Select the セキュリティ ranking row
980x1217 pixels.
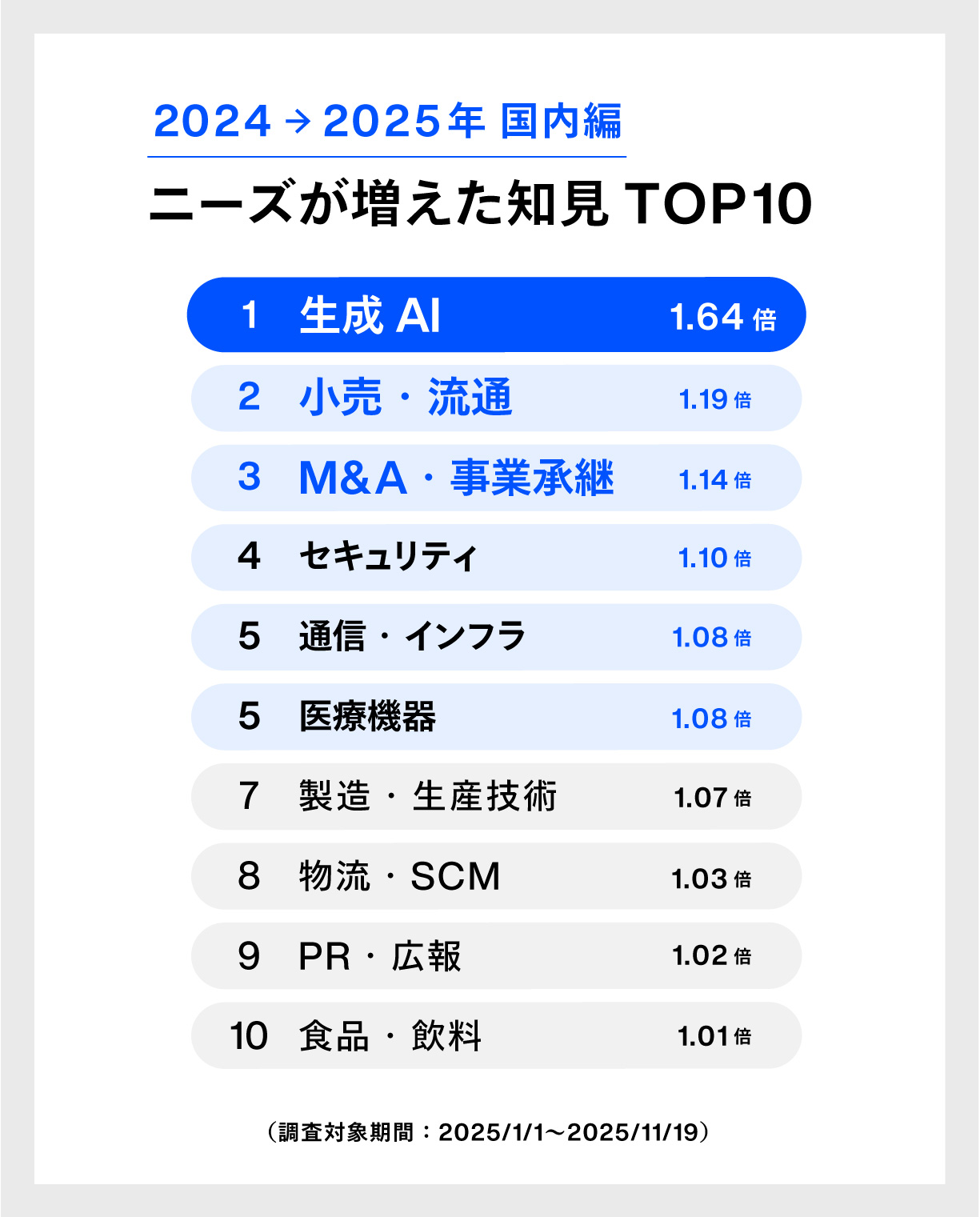pyautogui.click(x=496, y=558)
